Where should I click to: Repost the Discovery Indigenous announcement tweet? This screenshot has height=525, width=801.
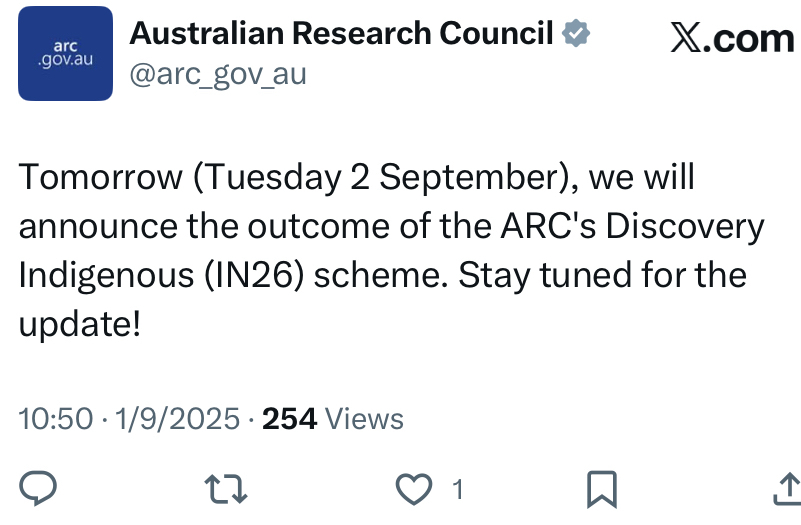point(225,489)
